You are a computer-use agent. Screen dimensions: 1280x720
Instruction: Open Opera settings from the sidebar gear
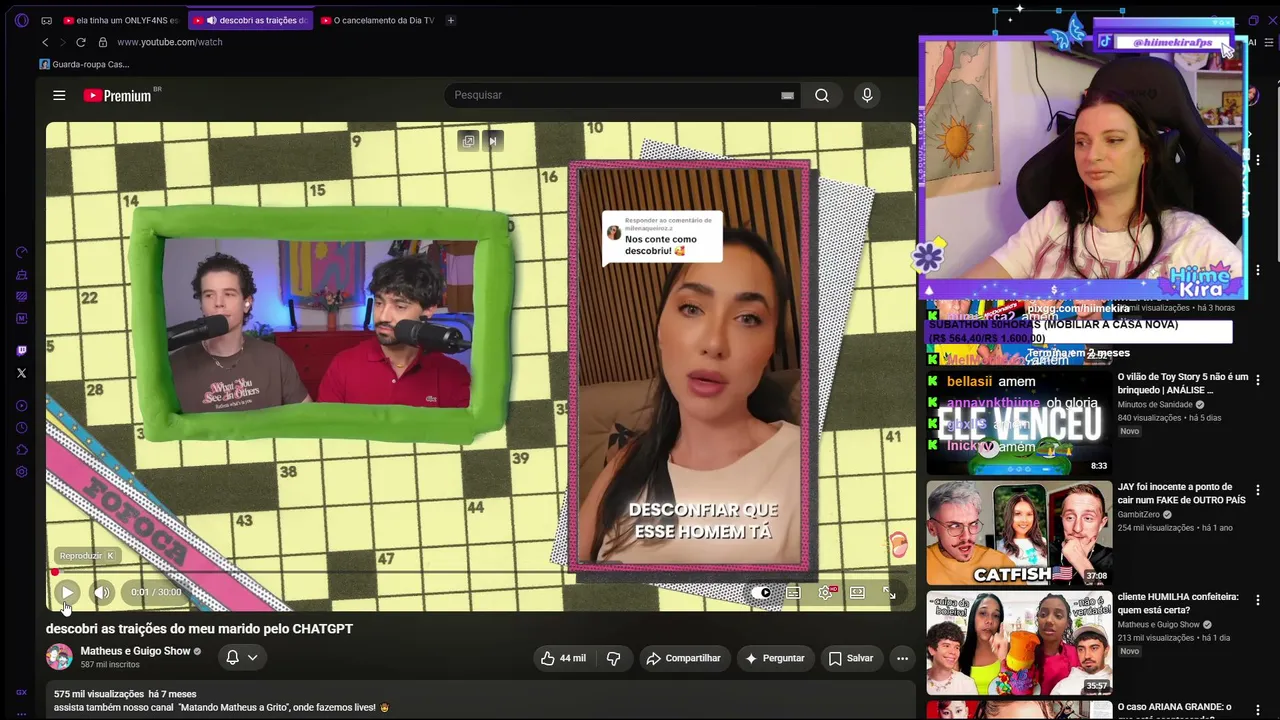coord(22,472)
